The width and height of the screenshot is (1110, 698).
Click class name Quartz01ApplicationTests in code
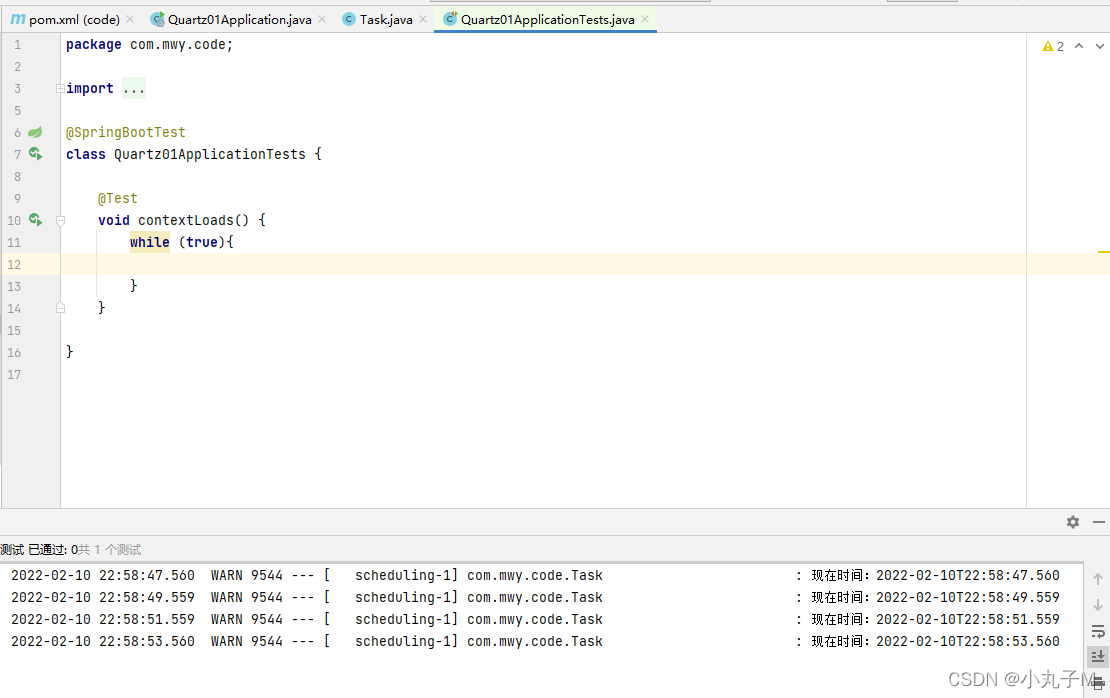click(210, 154)
